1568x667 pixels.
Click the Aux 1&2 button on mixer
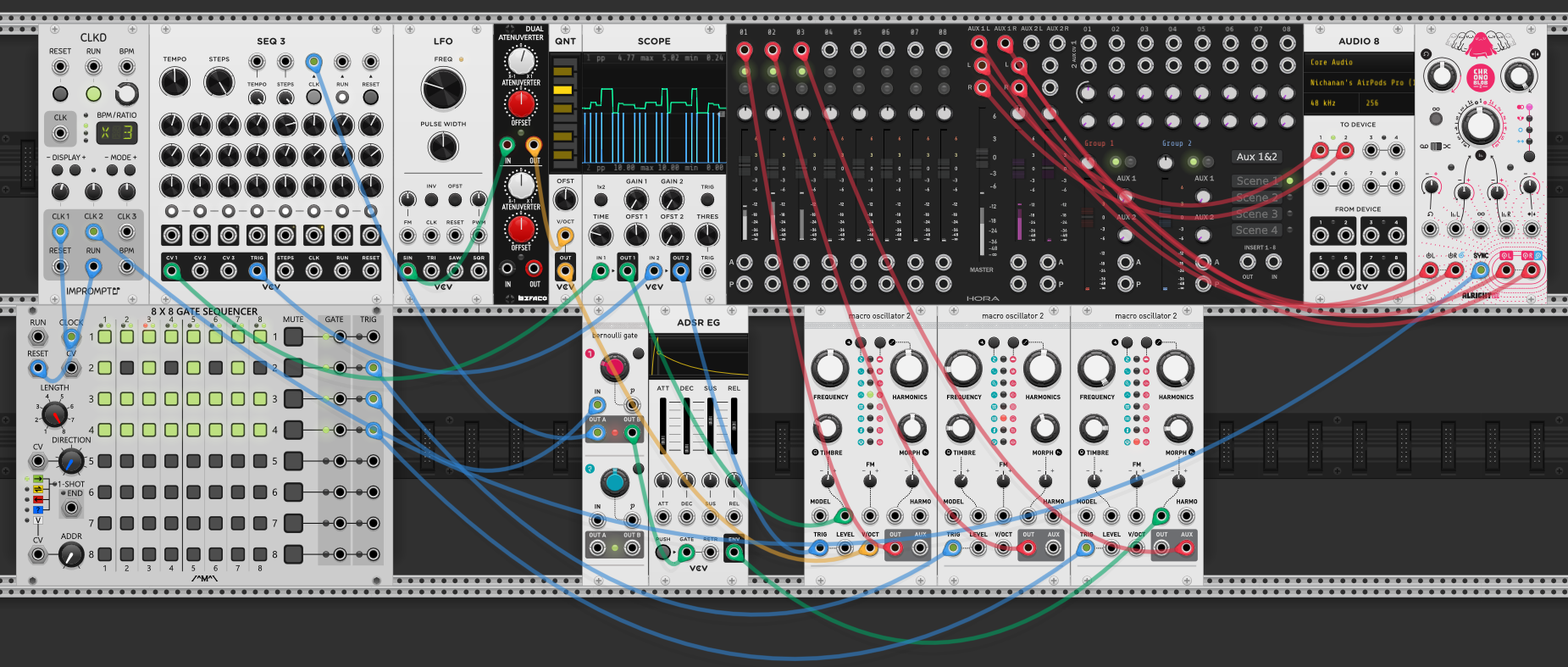(x=1256, y=157)
